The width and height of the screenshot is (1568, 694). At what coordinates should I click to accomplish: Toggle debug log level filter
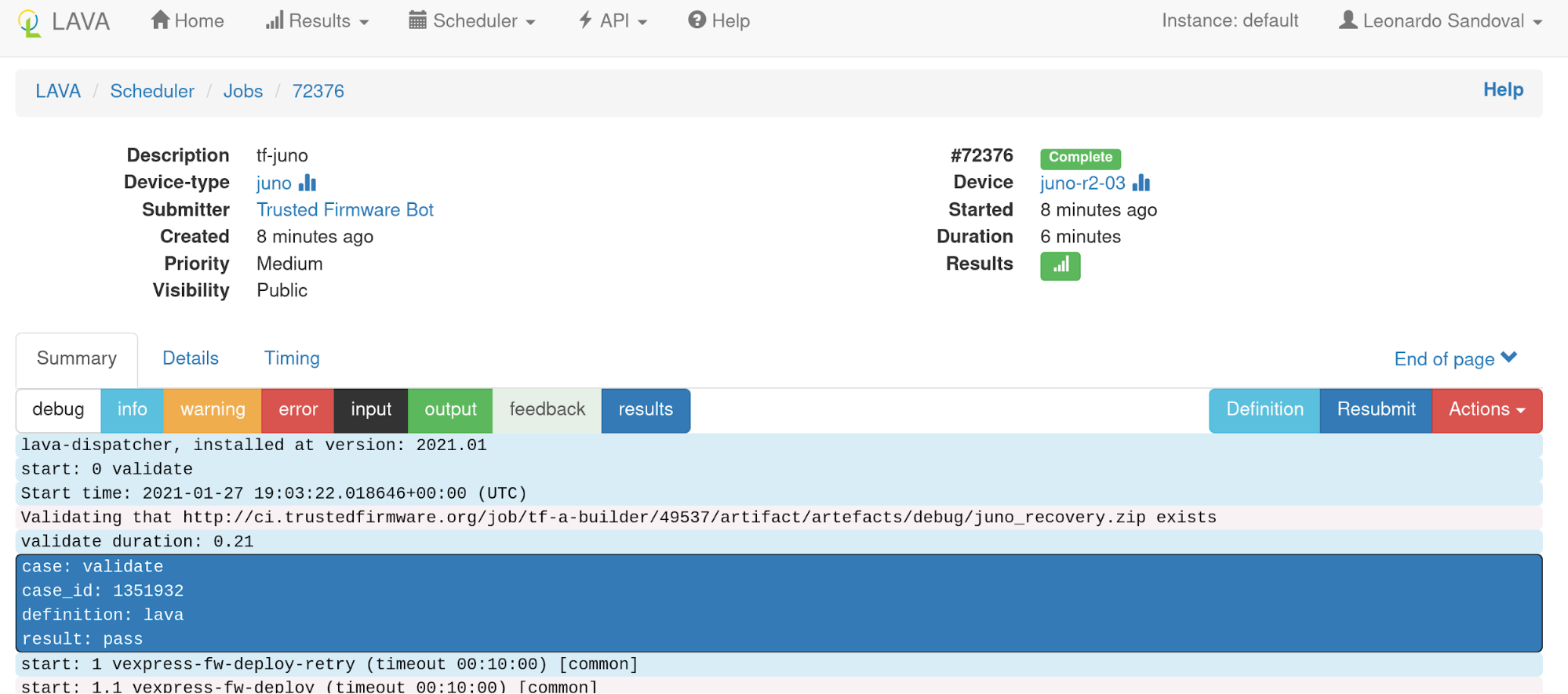[x=58, y=409]
